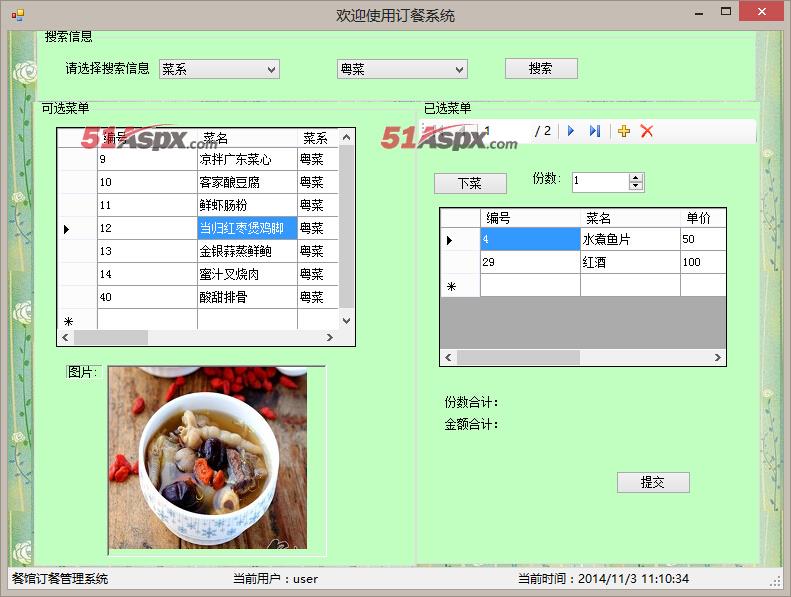Add new item with yellow plus icon
791x597 pixels.
[624, 131]
